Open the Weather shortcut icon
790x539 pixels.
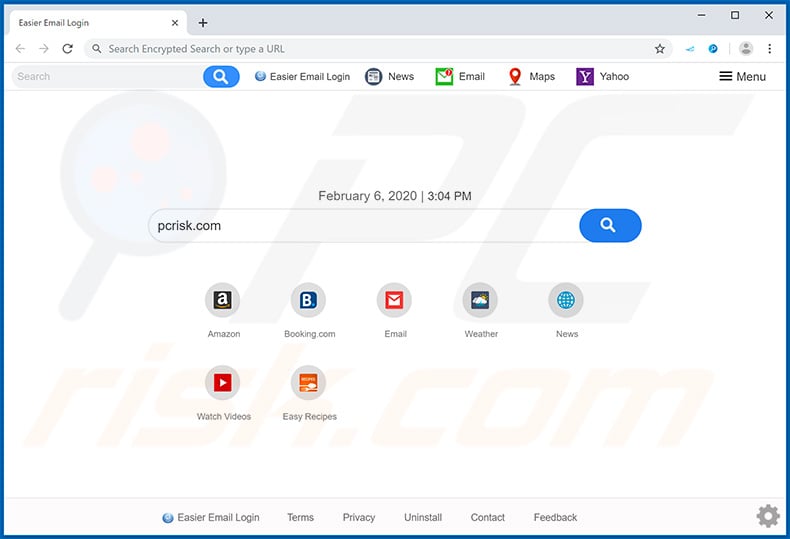480,300
